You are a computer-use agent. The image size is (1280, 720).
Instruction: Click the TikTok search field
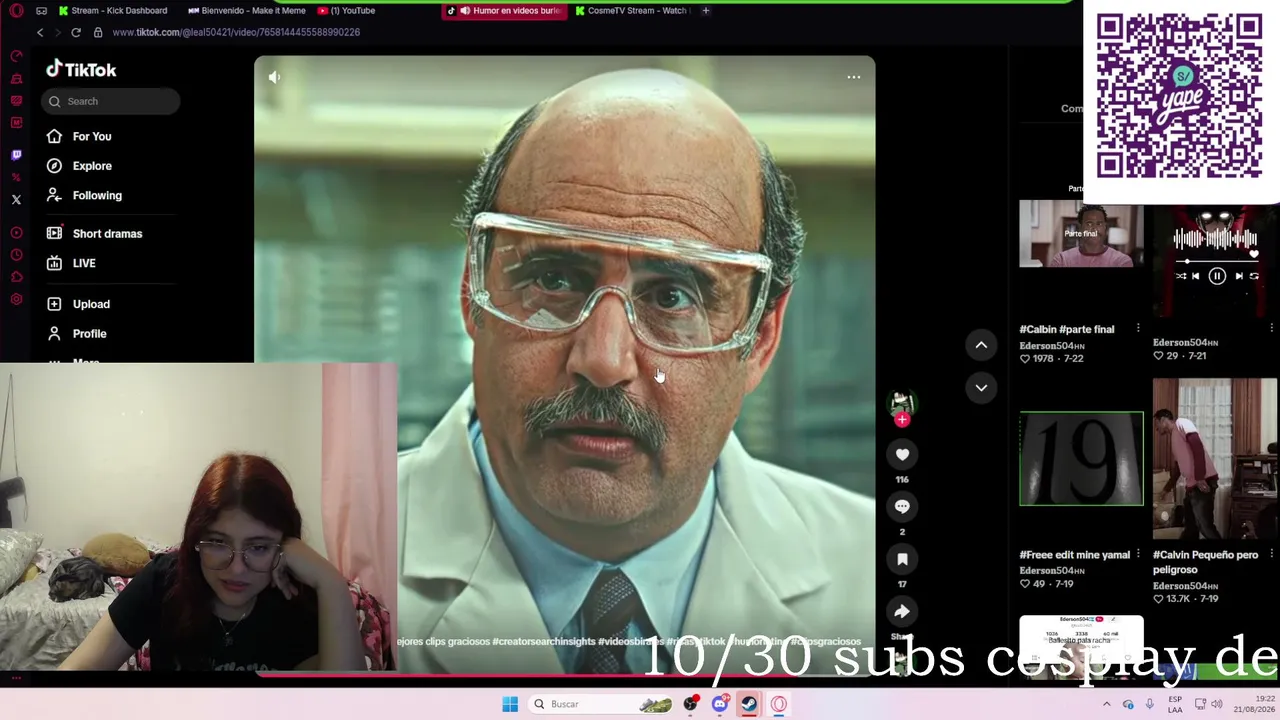111,101
